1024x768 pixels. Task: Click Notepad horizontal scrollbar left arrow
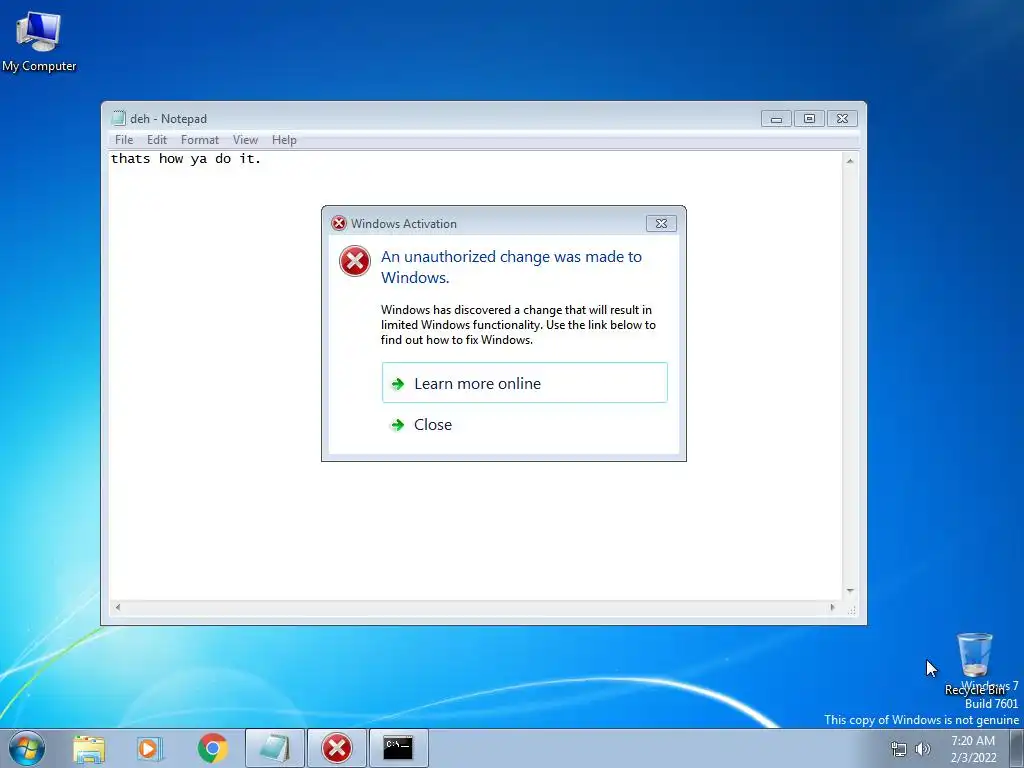point(118,607)
